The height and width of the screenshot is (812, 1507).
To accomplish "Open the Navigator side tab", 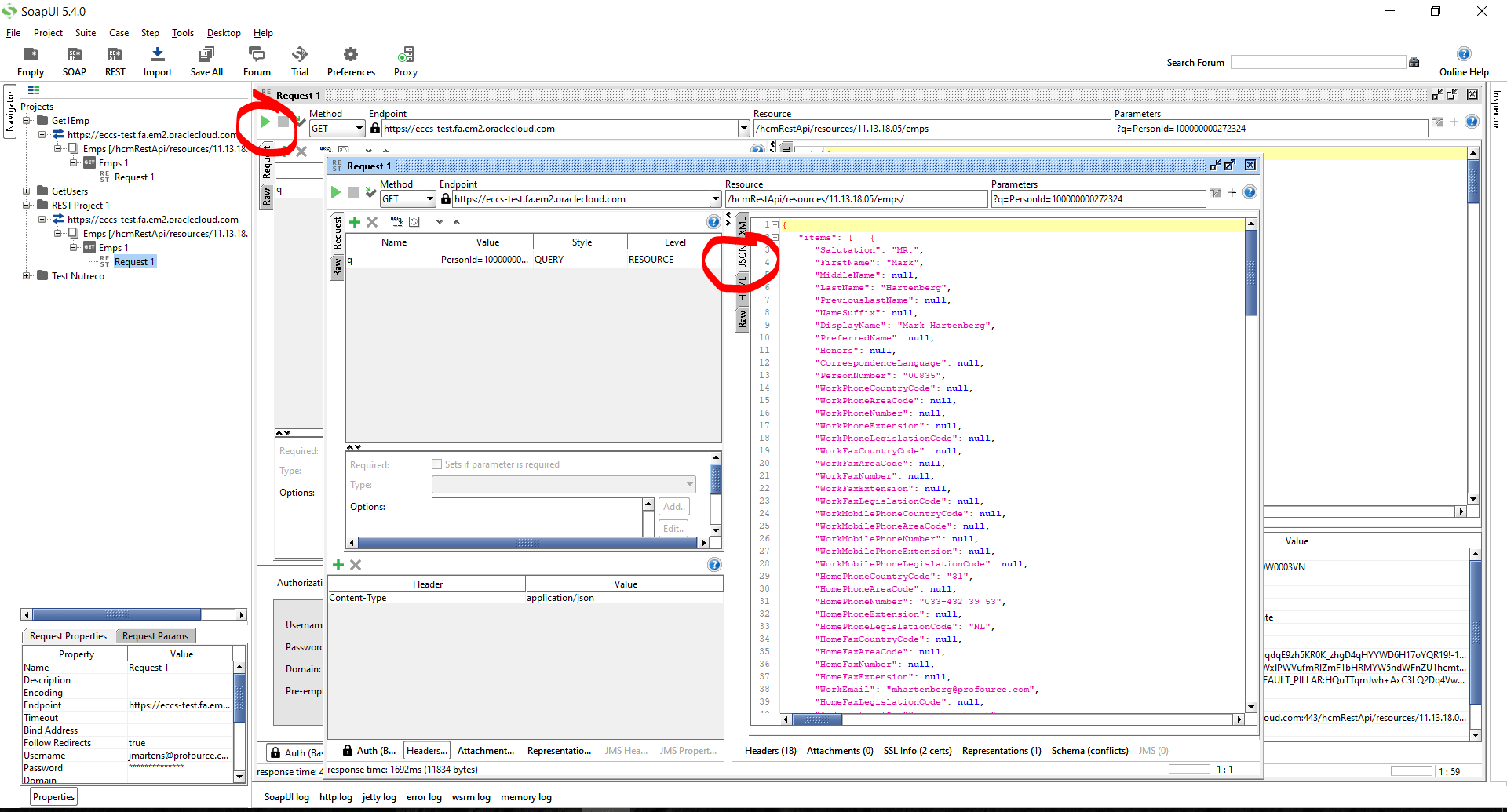I will pos(10,112).
